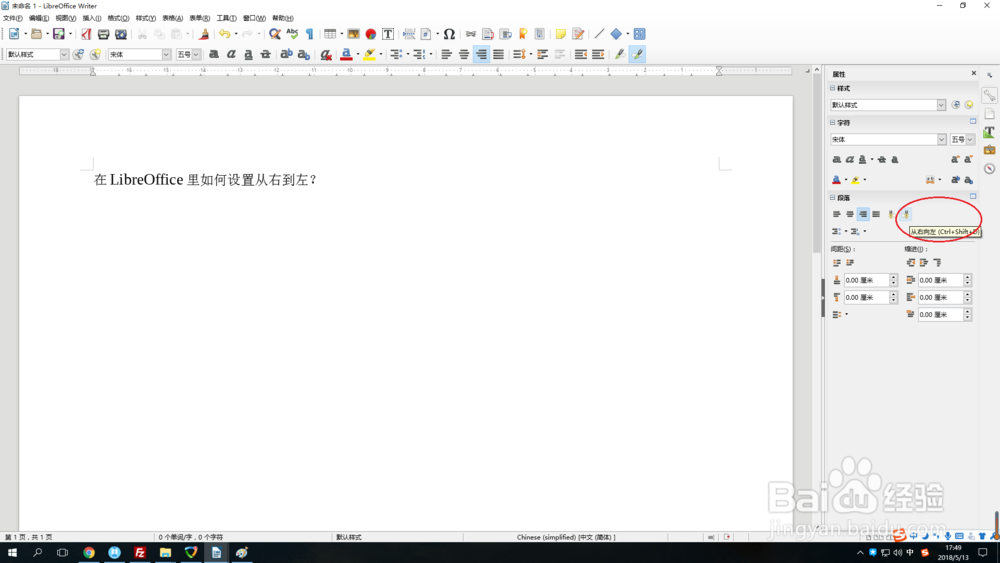Open the 插入 menu
Image resolution: width=1000 pixels, height=563 pixels.
pyautogui.click(x=92, y=18)
